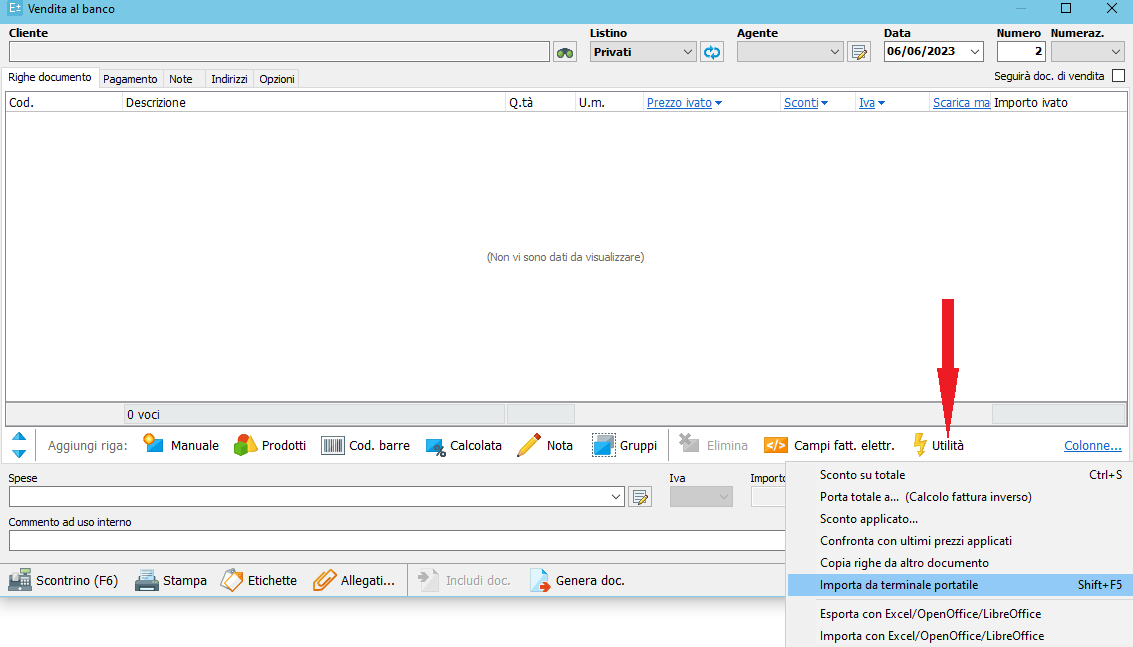Click the Elimina row button

click(x=714, y=445)
